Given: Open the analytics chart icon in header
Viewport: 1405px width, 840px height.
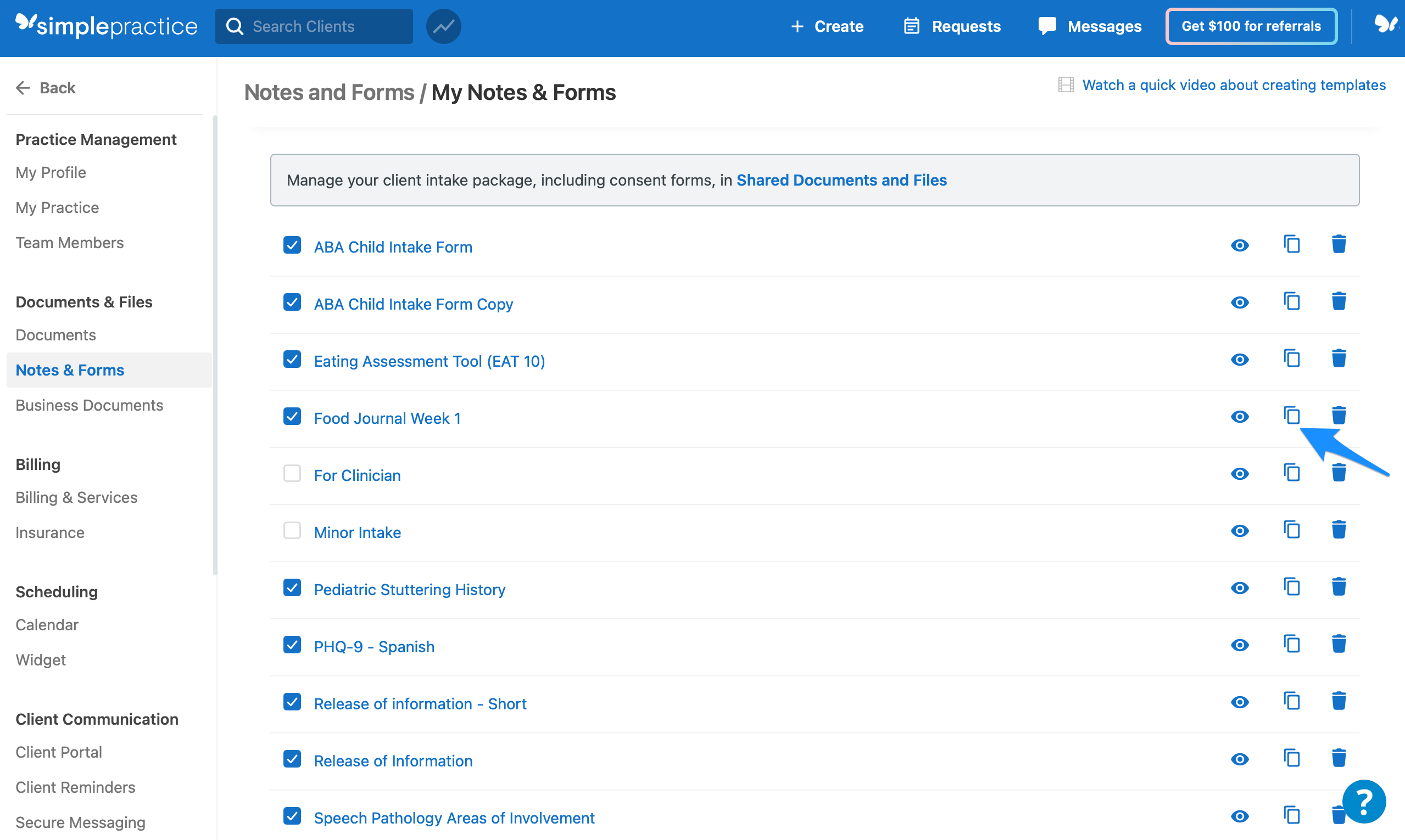Looking at the screenshot, I should coord(443,26).
